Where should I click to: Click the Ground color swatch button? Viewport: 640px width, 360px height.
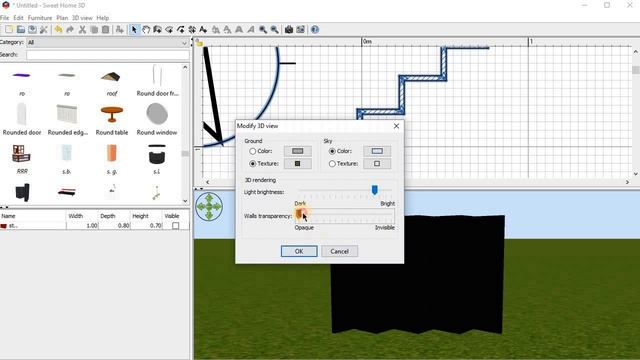[298, 151]
